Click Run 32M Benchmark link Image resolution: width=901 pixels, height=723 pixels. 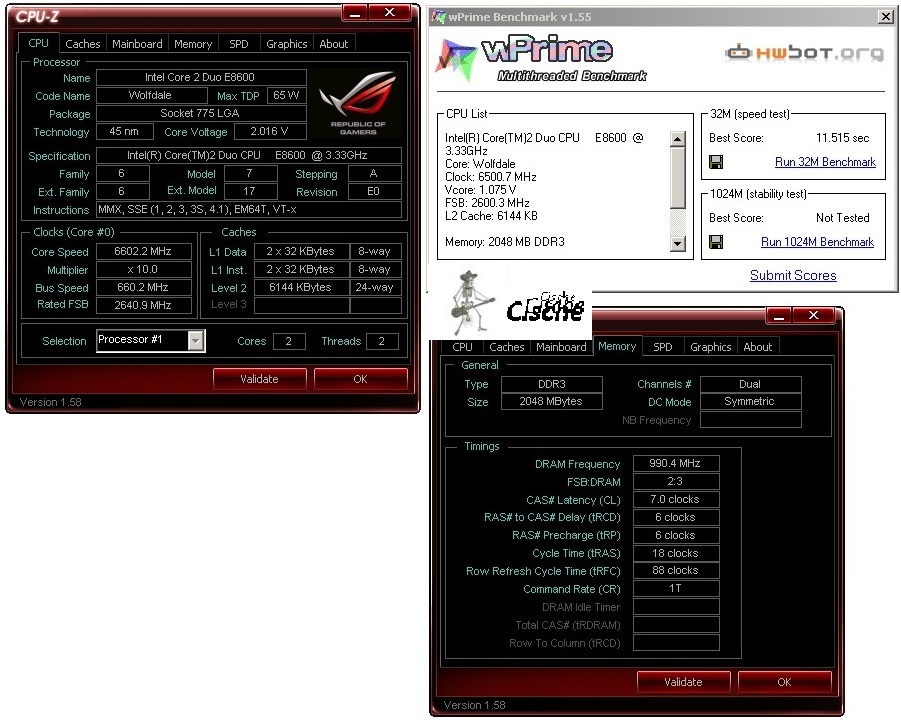point(825,162)
